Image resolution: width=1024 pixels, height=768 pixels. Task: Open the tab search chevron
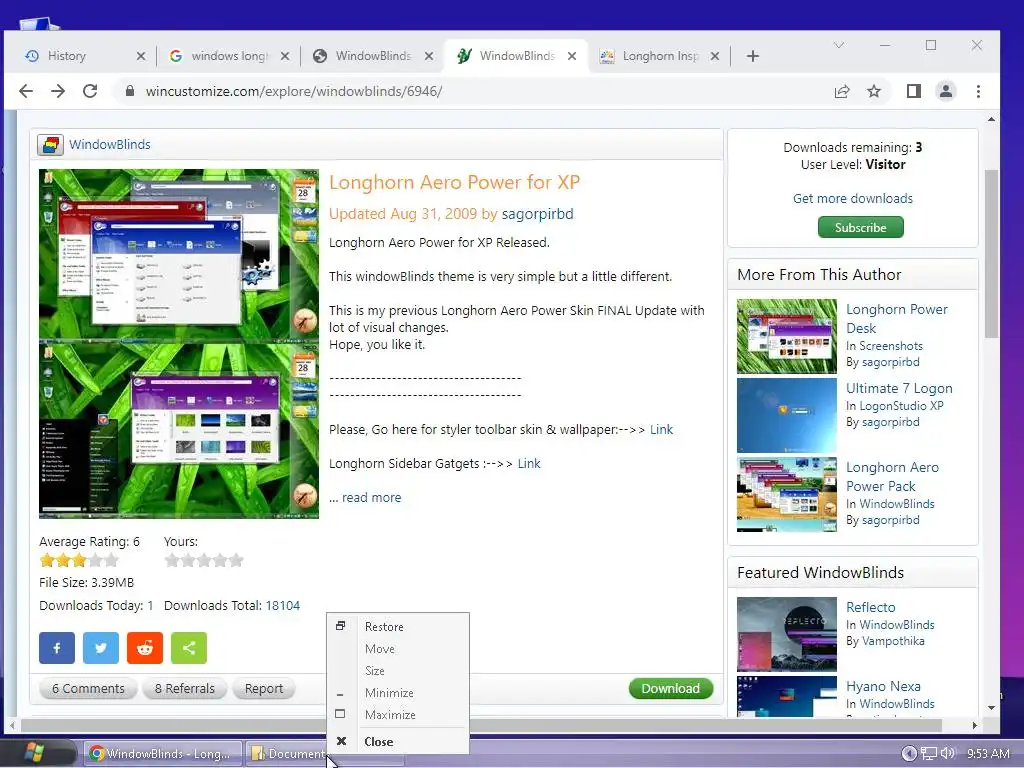[839, 45]
